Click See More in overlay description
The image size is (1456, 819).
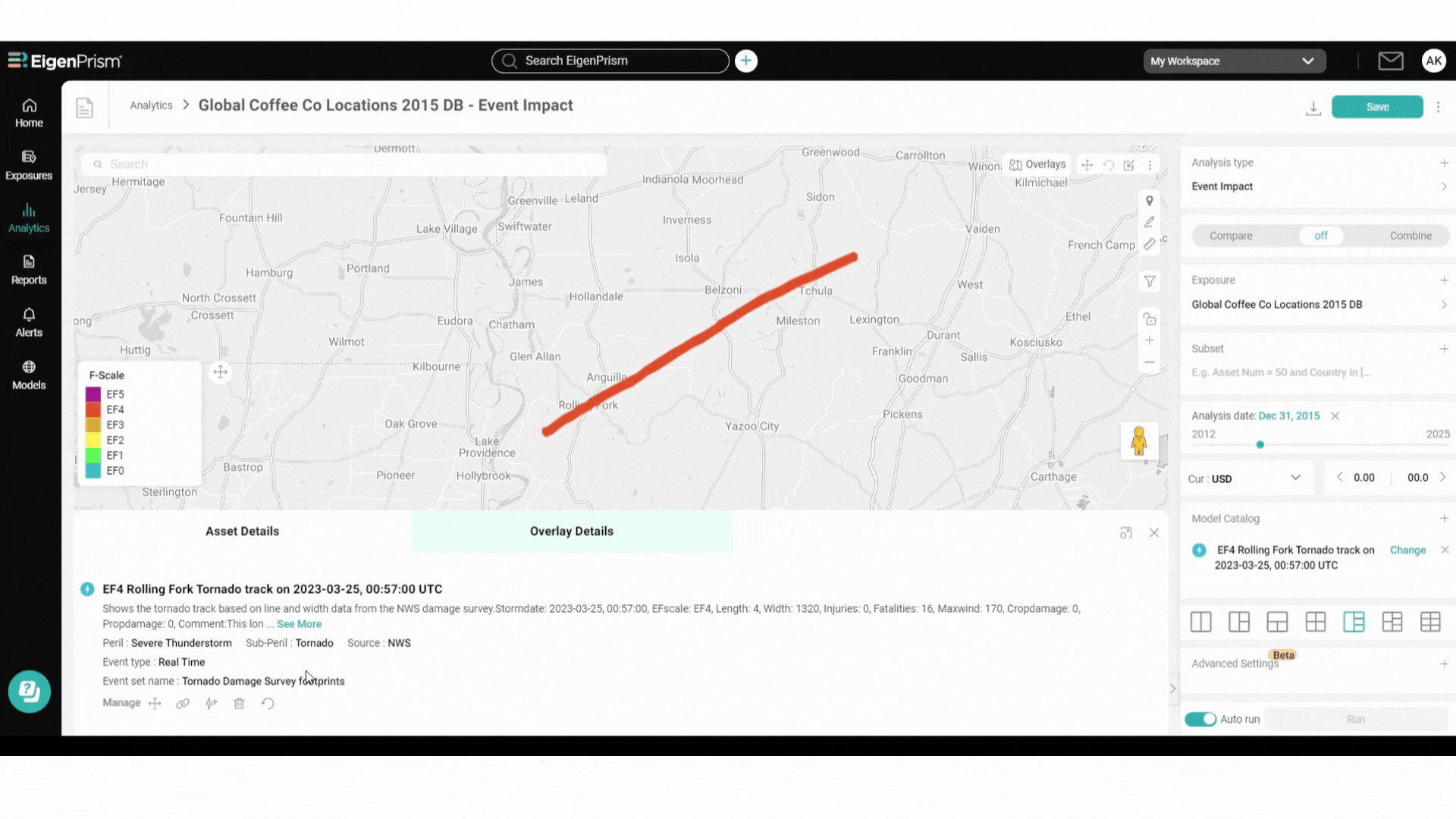(299, 624)
